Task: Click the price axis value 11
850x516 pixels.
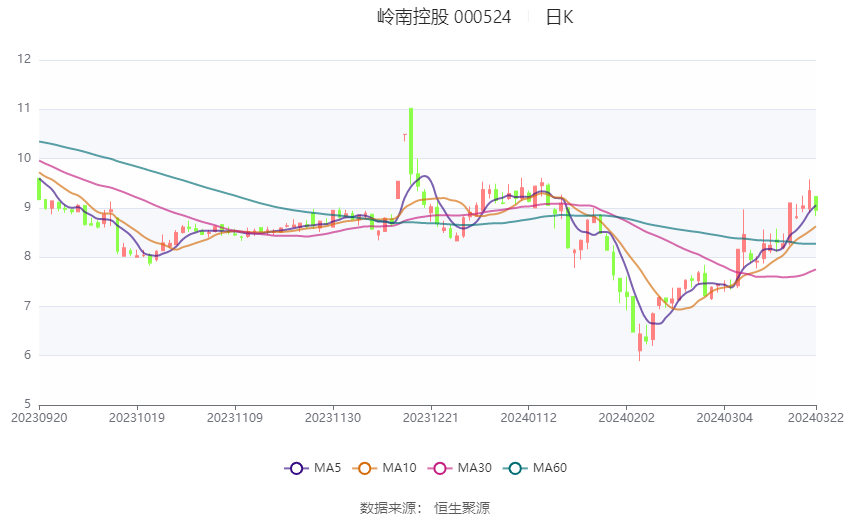Action: click(24, 108)
